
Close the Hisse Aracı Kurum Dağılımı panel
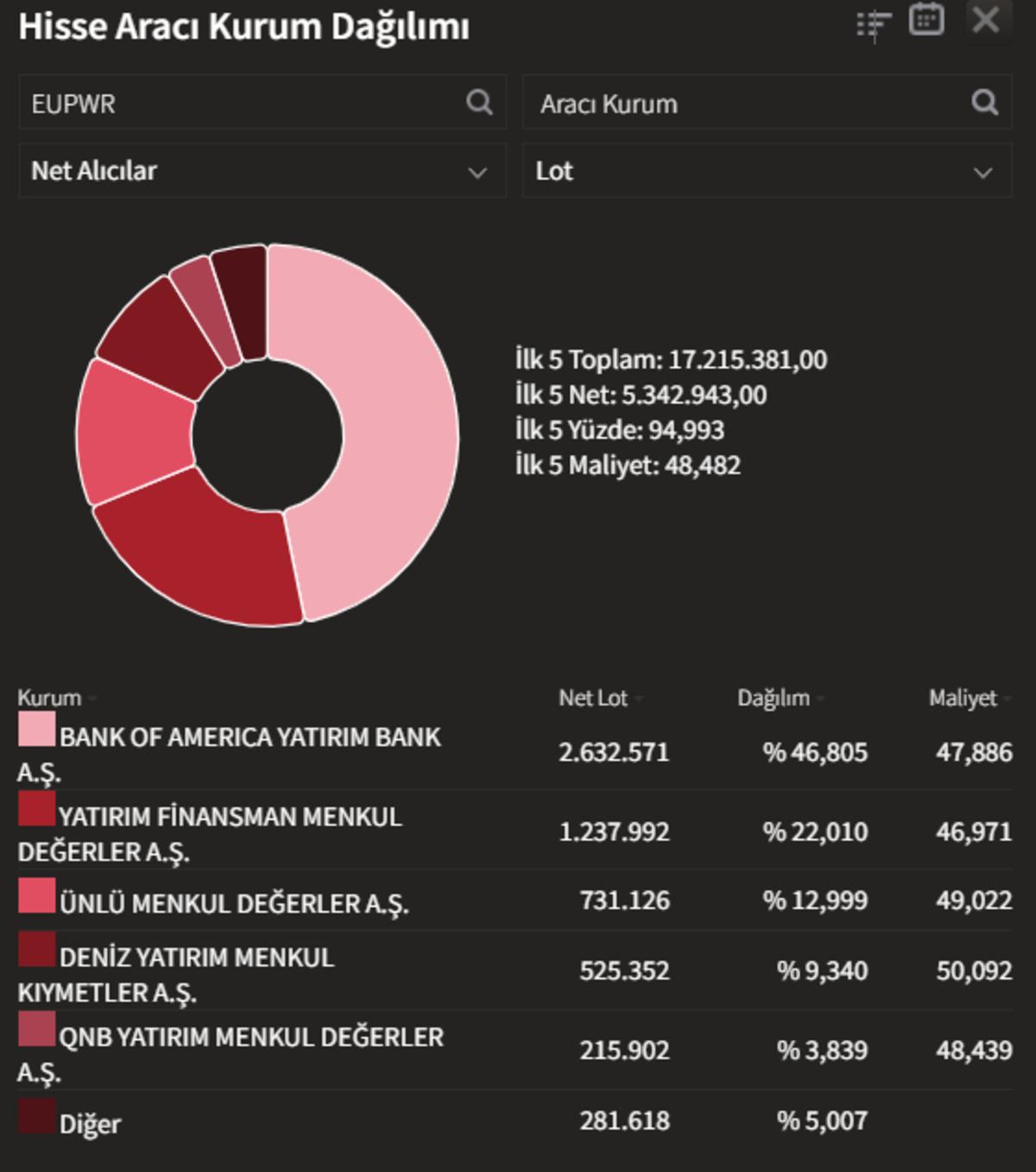[x=985, y=20]
